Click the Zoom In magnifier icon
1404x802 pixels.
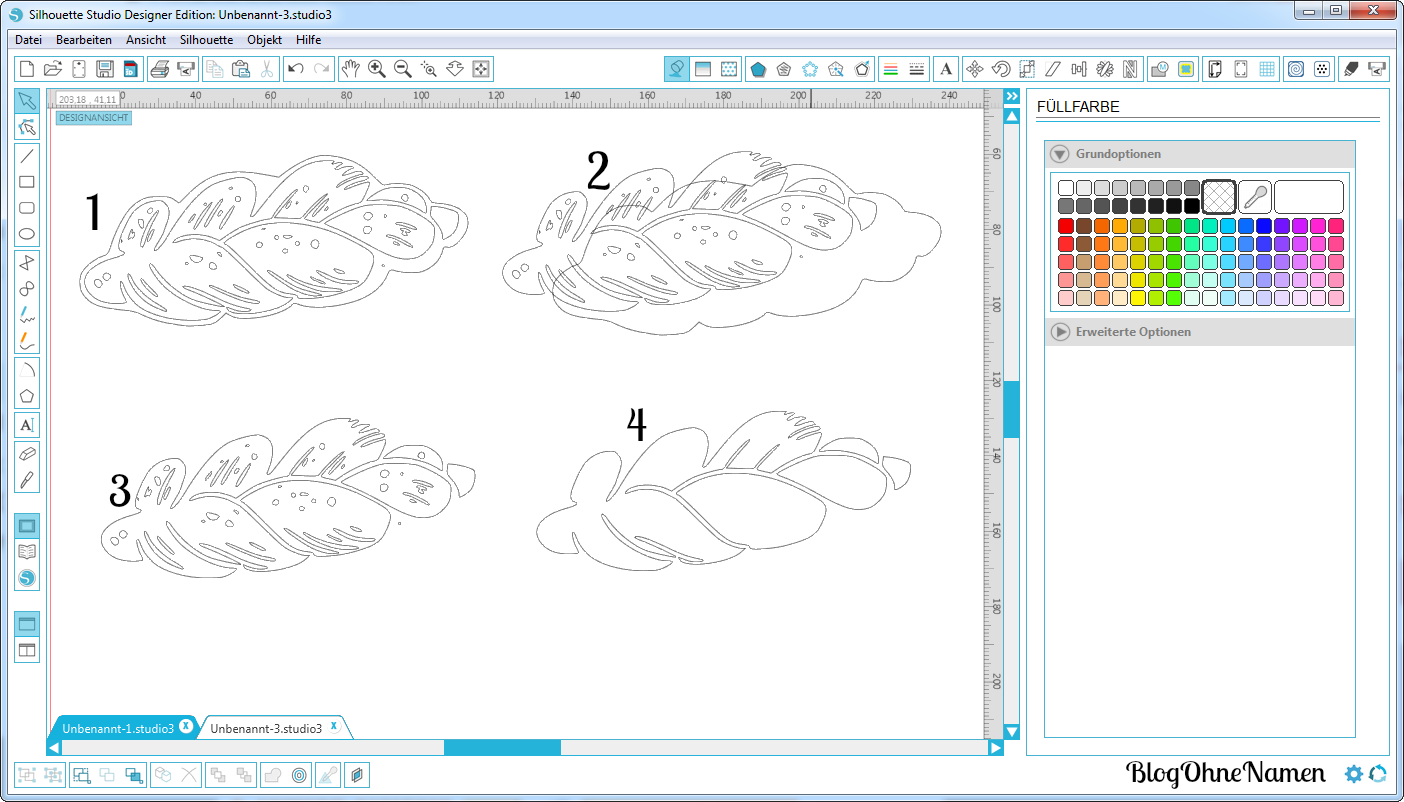point(377,69)
